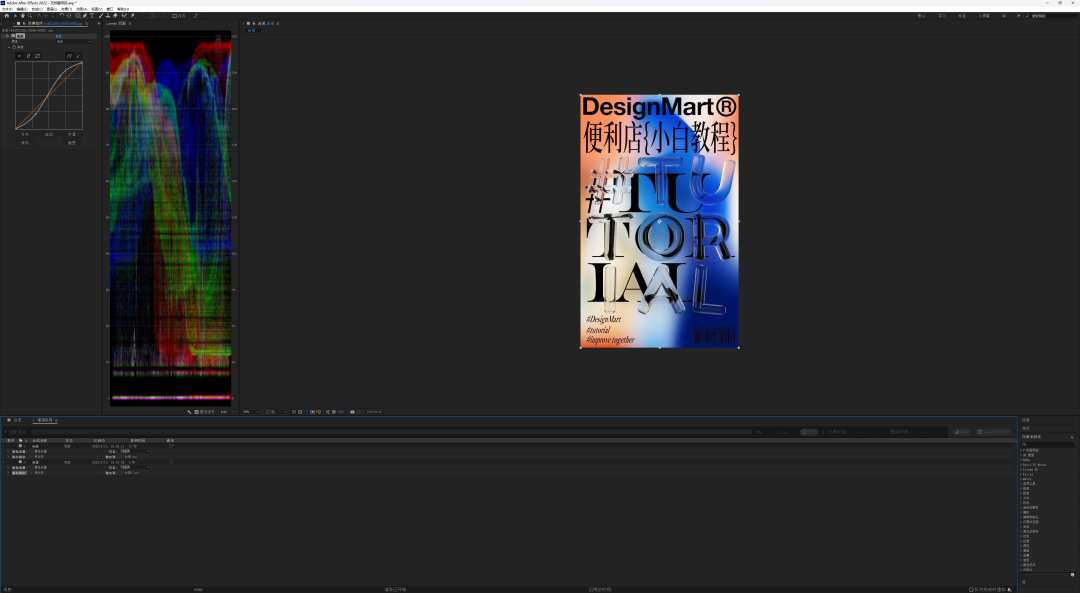This screenshot has width=1080, height=593.
Task: Open the 文件 (File) menu
Action: tap(8, 9)
